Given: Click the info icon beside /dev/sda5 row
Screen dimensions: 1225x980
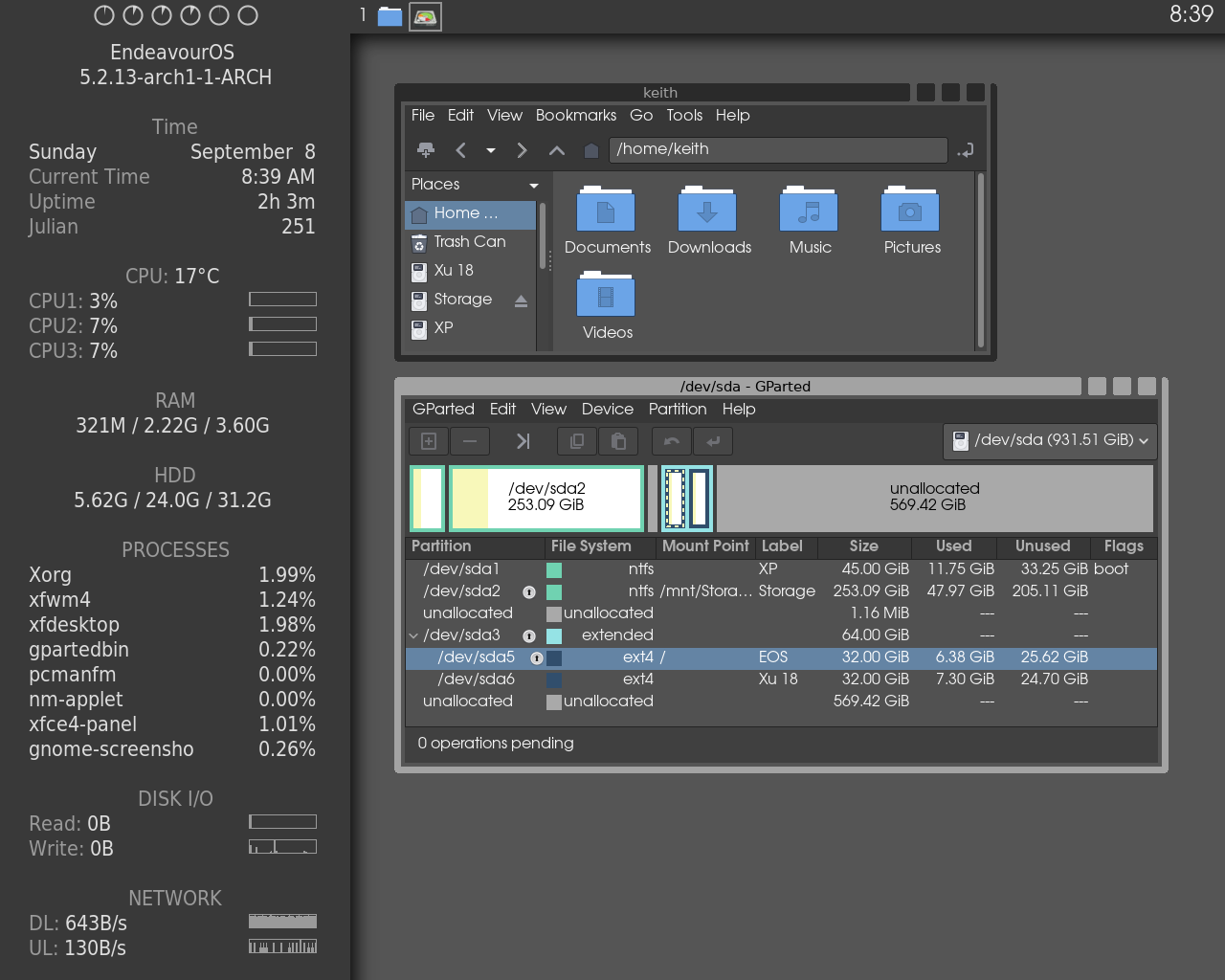Looking at the screenshot, I should [x=536, y=657].
